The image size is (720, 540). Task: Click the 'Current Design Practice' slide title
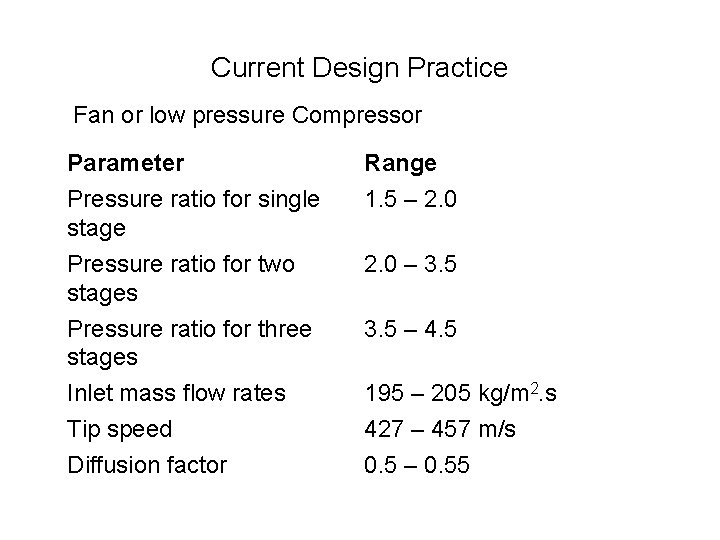point(359,68)
